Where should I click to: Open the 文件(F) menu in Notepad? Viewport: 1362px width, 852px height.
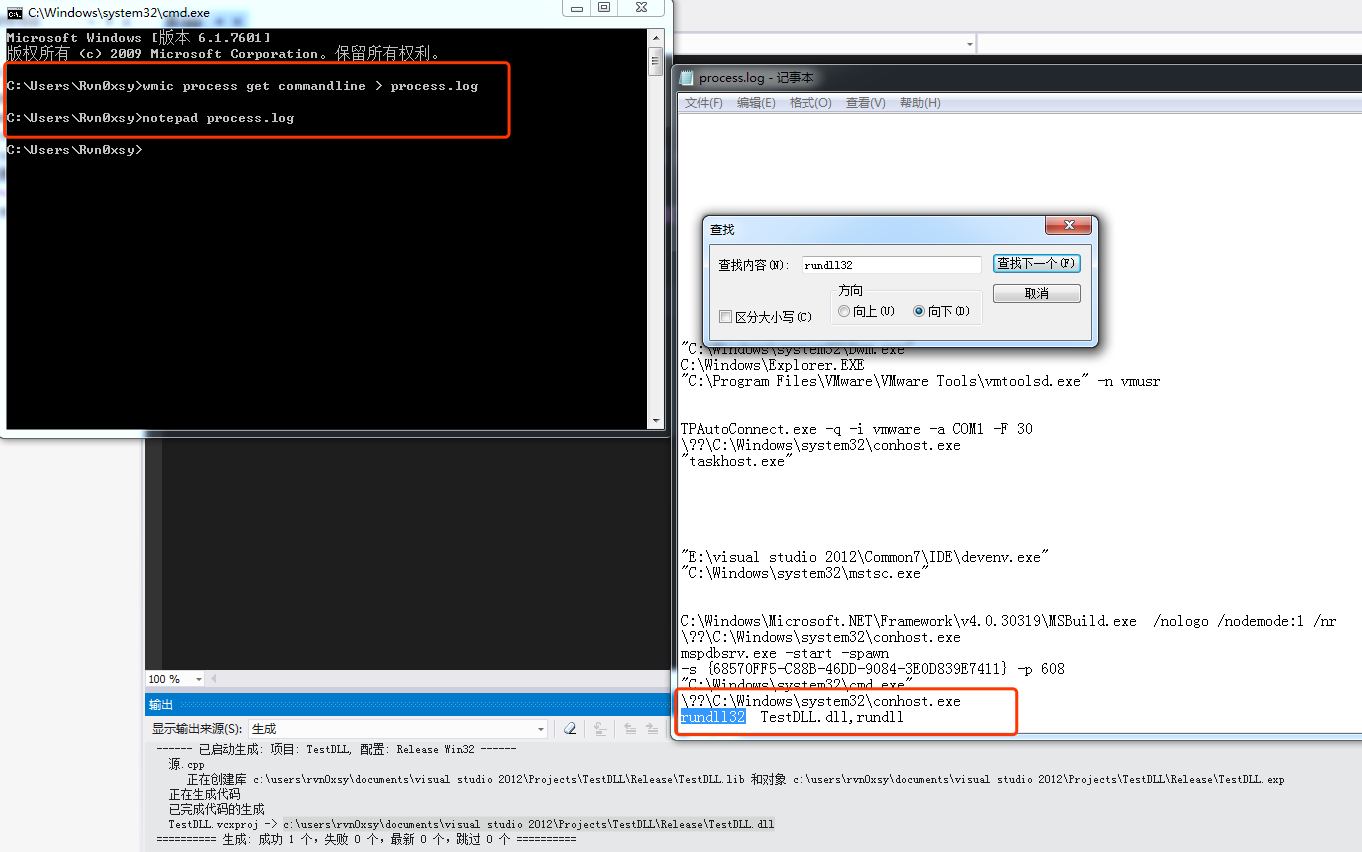704,103
